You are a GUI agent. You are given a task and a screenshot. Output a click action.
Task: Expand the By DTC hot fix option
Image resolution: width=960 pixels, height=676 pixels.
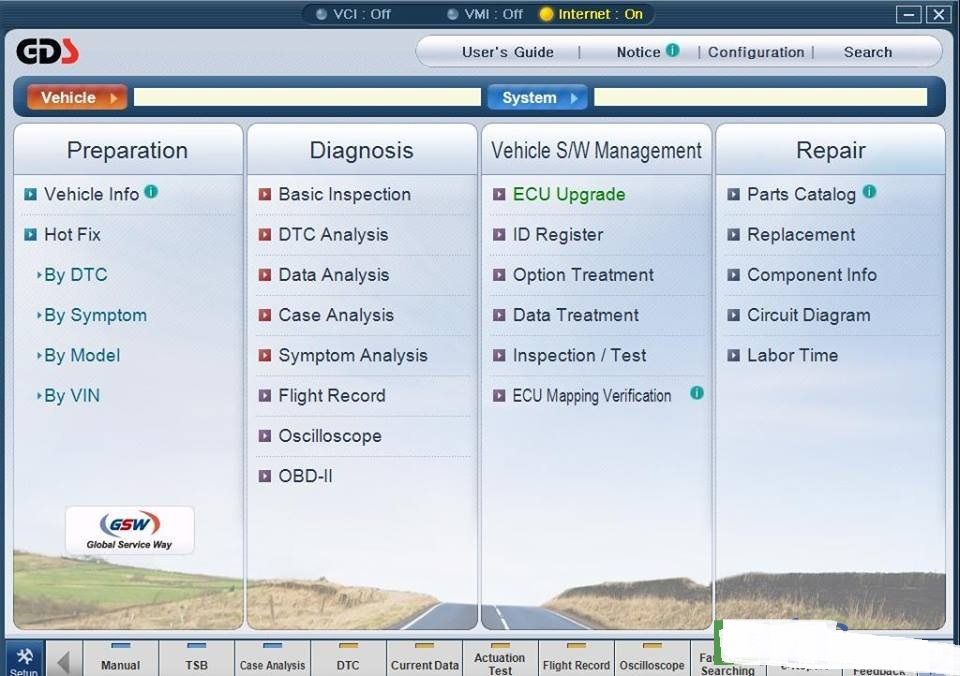click(x=74, y=275)
